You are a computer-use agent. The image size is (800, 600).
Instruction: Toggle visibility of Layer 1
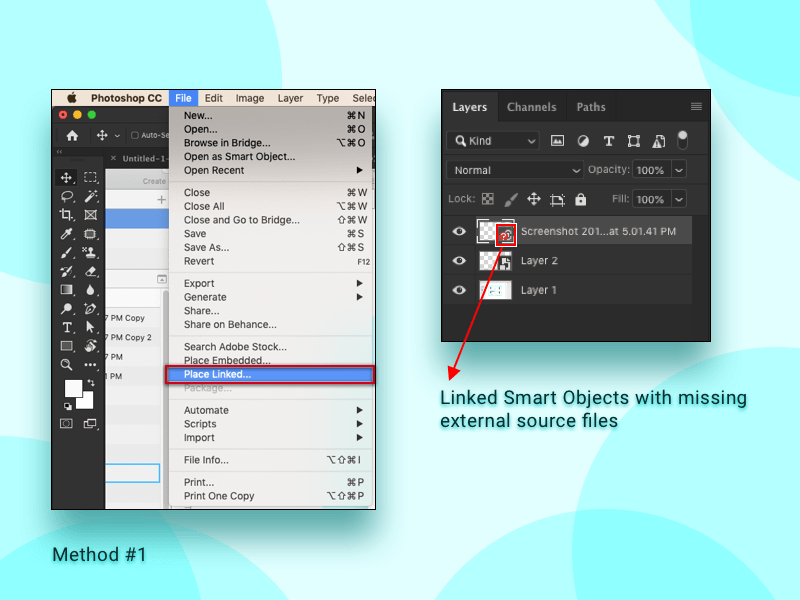pyautogui.click(x=459, y=290)
